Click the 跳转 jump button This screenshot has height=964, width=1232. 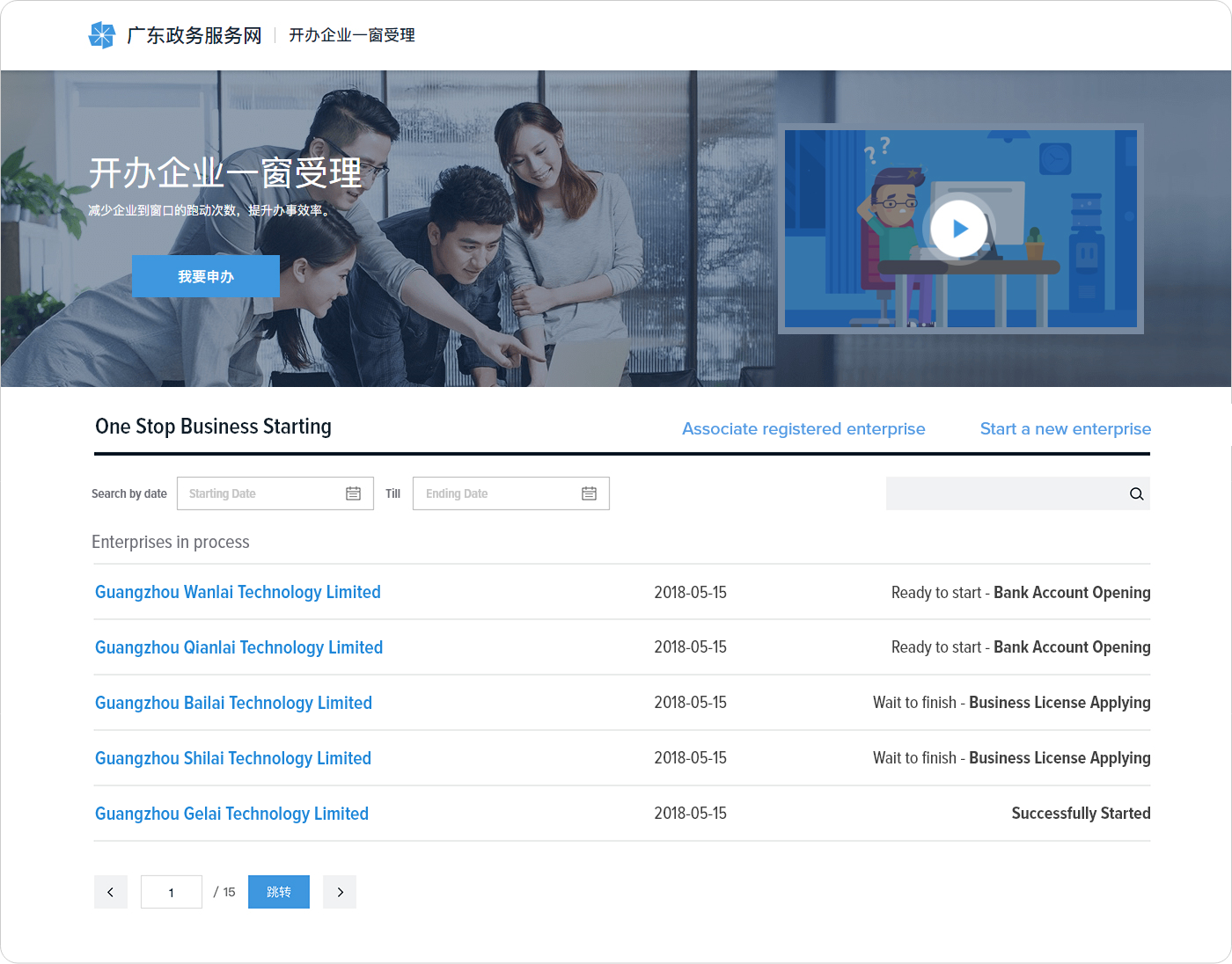[x=279, y=892]
